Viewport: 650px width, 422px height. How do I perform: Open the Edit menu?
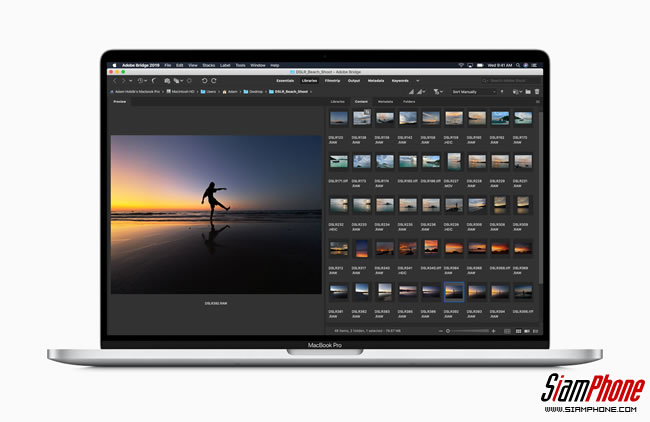tap(179, 65)
